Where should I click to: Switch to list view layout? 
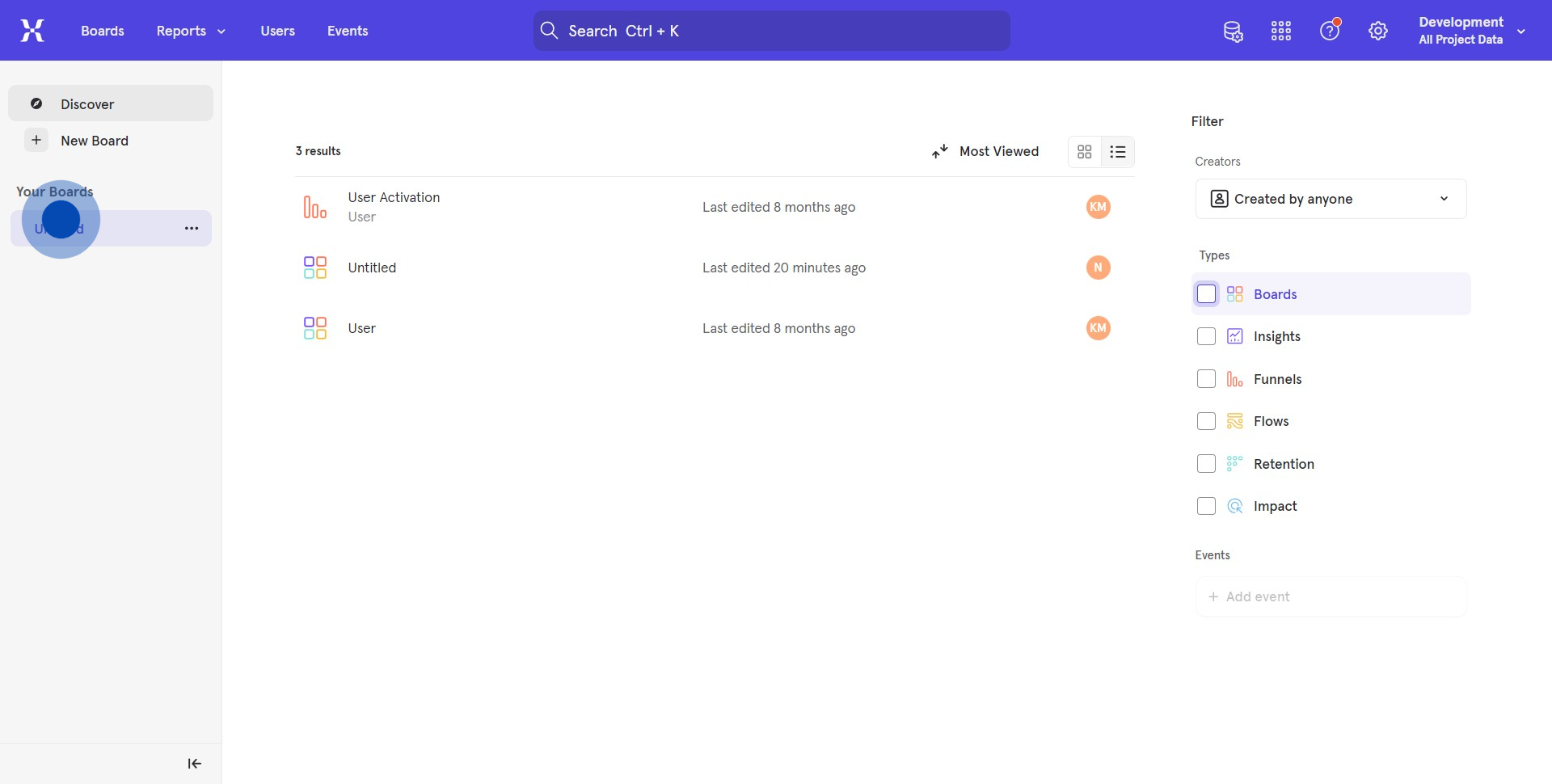[1118, 152]
